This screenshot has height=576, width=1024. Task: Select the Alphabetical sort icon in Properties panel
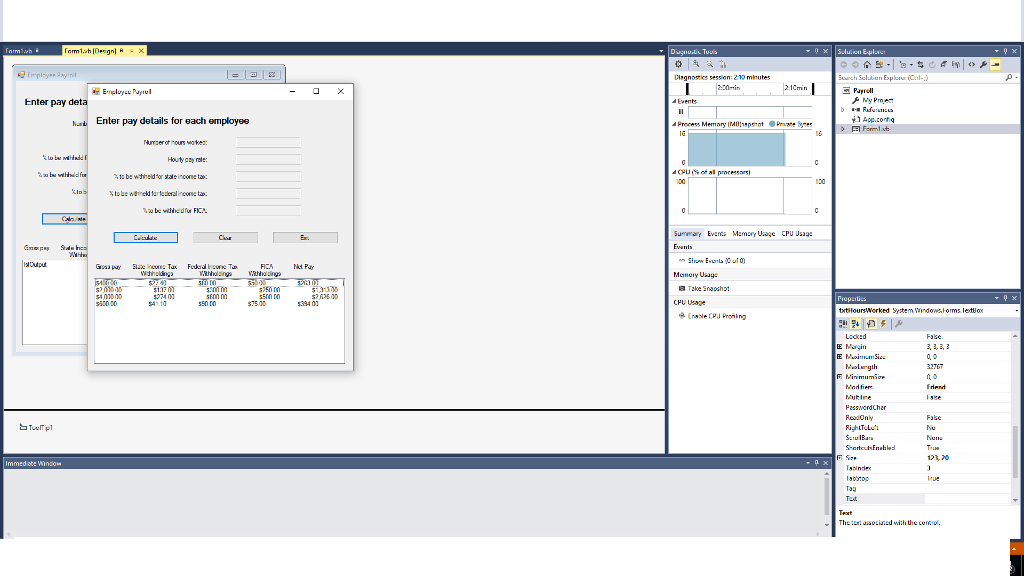click(855, 323)
